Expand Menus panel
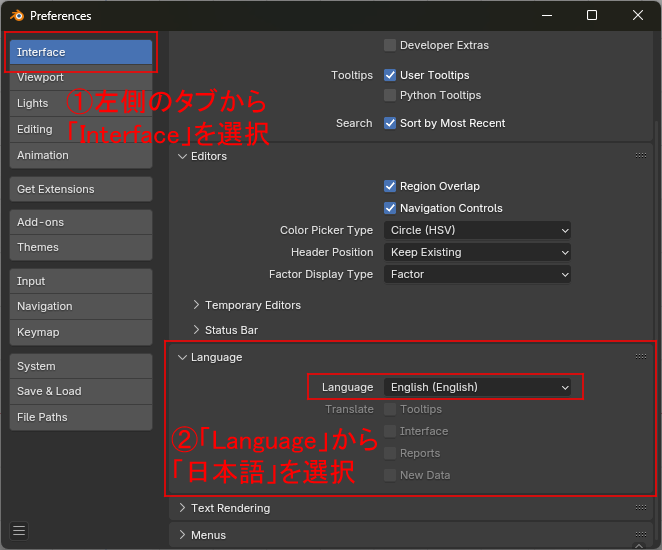 pyautogui.click(x=182, y=535)
